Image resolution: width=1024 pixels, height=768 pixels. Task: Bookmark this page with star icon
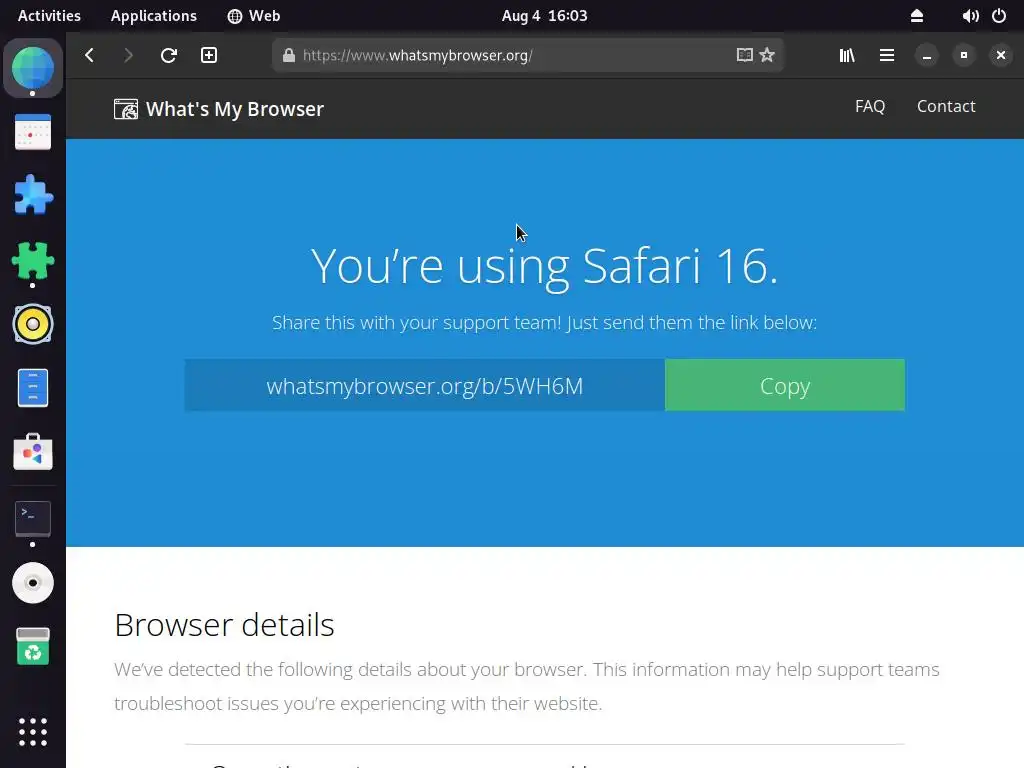coord(767,55)
